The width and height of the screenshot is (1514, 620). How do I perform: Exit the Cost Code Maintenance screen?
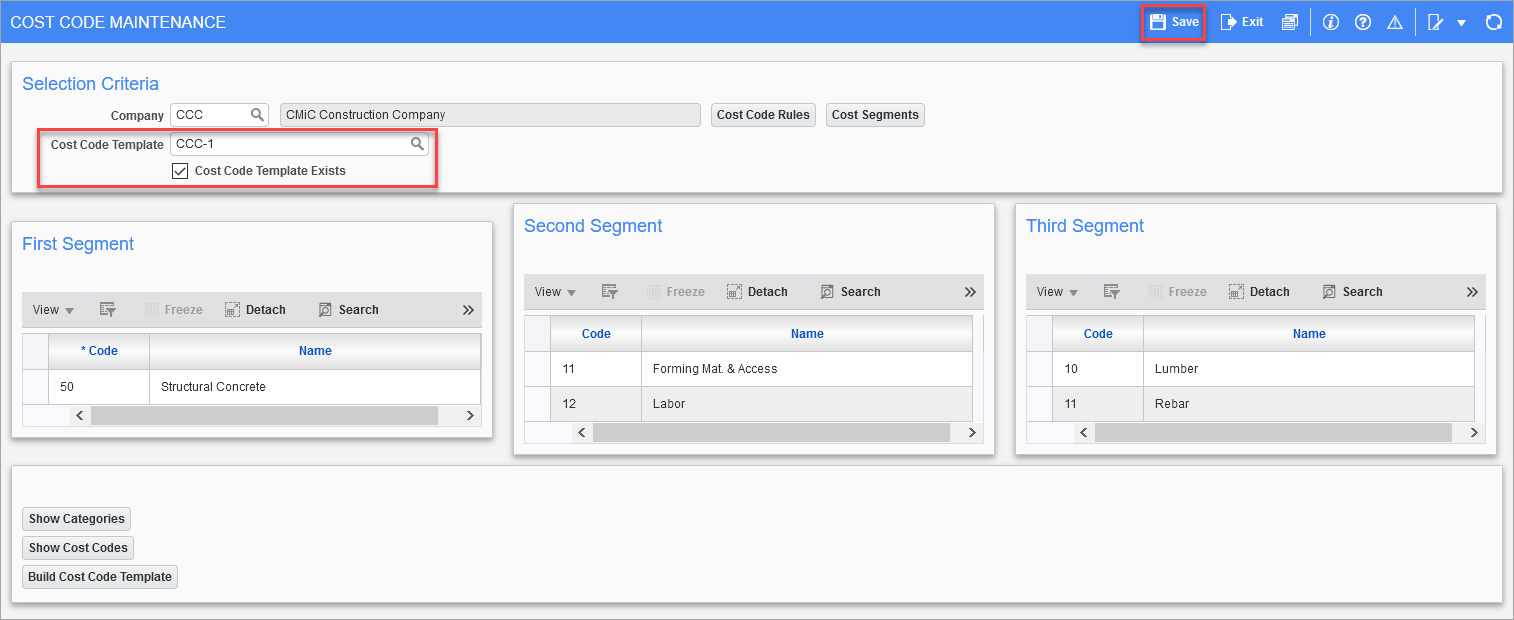[1242, 22]
